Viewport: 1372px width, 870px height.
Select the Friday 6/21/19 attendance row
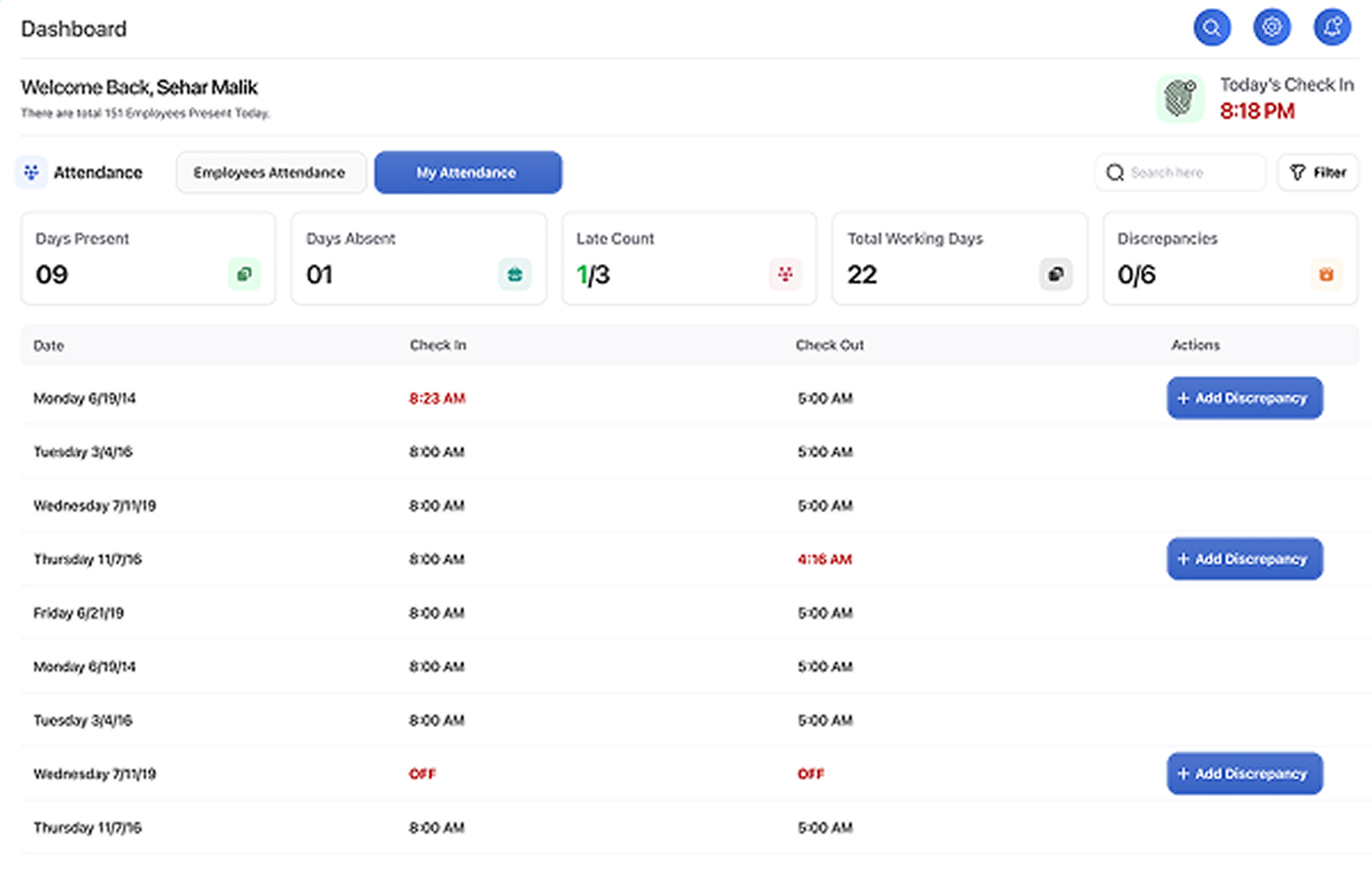(x=79, y=613)
